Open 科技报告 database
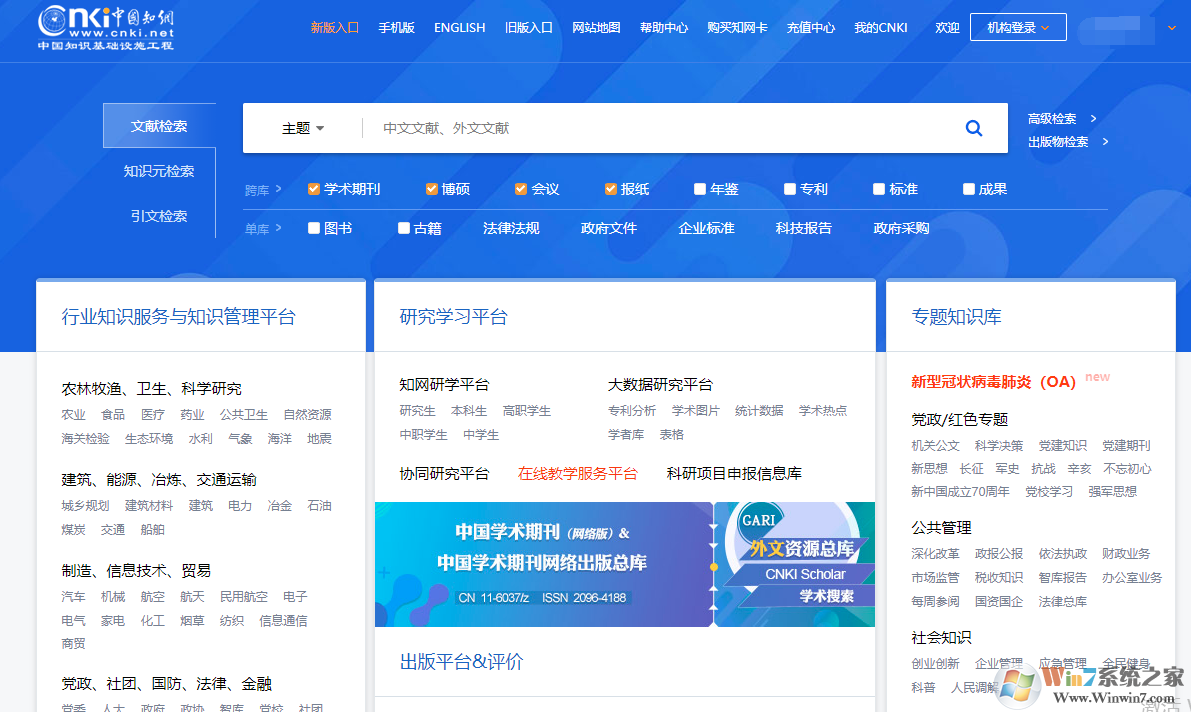 804,228
